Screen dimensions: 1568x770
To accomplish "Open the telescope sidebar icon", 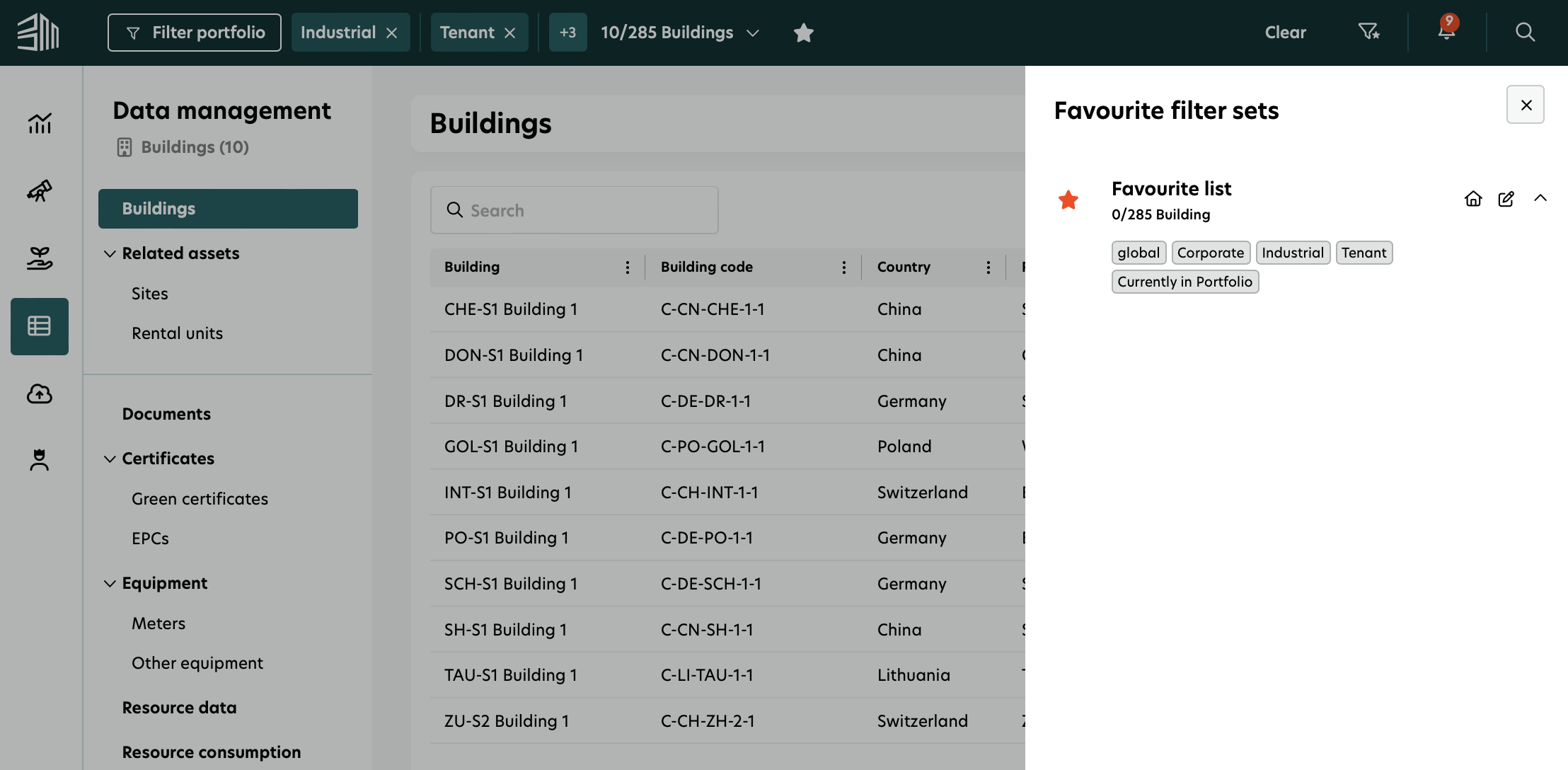I will (x=40, y=190).
